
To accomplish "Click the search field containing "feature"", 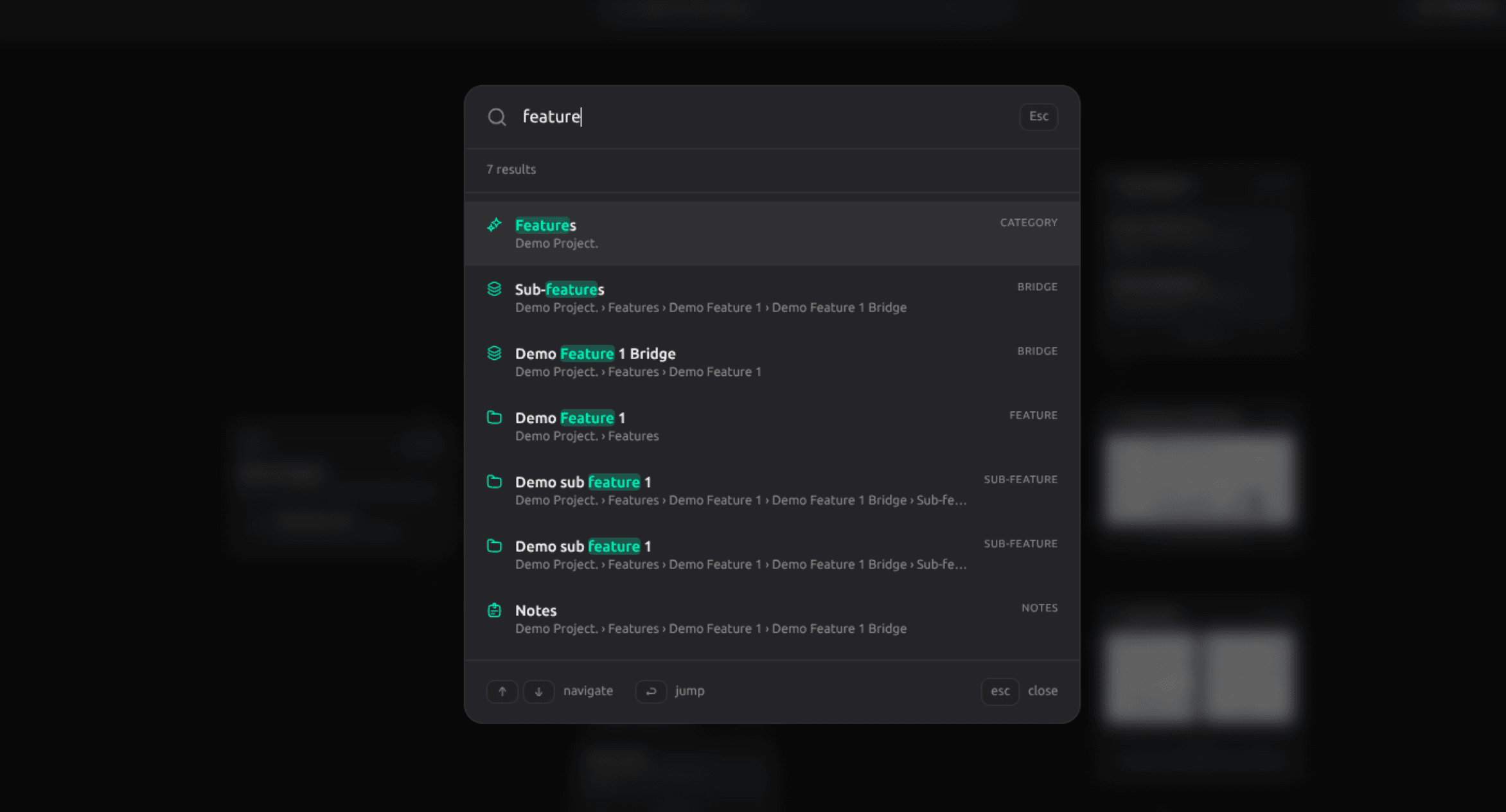I will coord(765,116).
